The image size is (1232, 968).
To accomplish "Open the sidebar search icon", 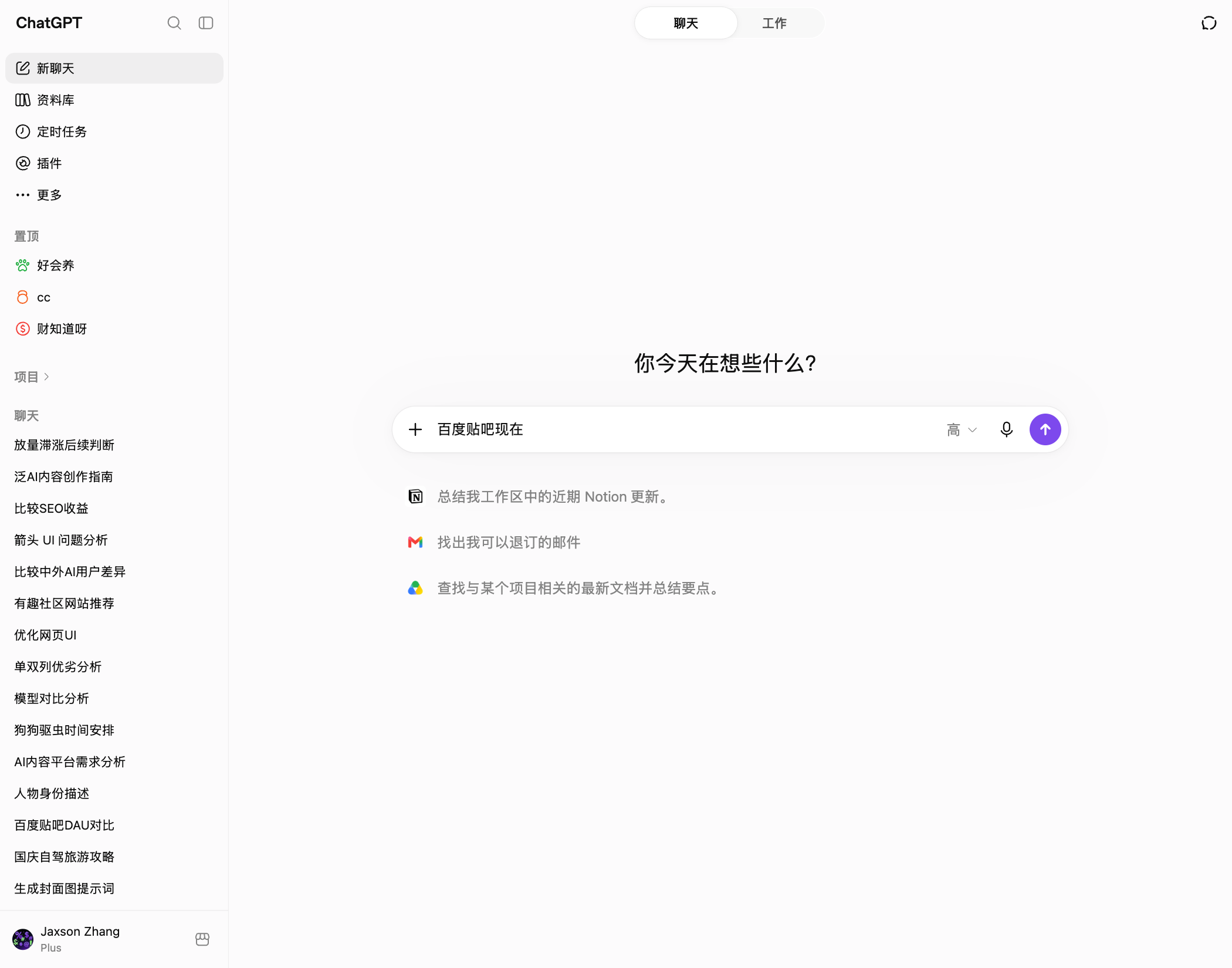I will (x=174, y=23).
